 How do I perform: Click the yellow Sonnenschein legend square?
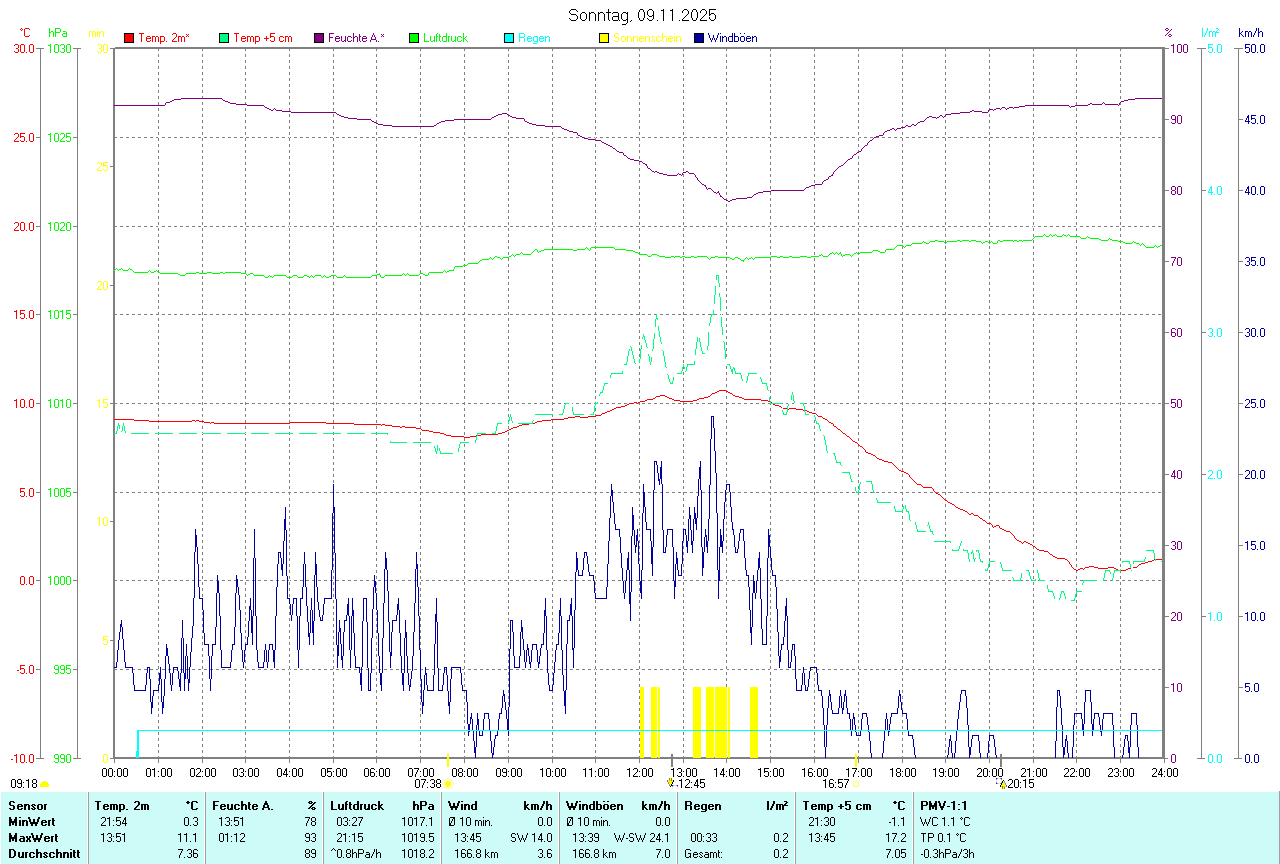coord(604,38)
